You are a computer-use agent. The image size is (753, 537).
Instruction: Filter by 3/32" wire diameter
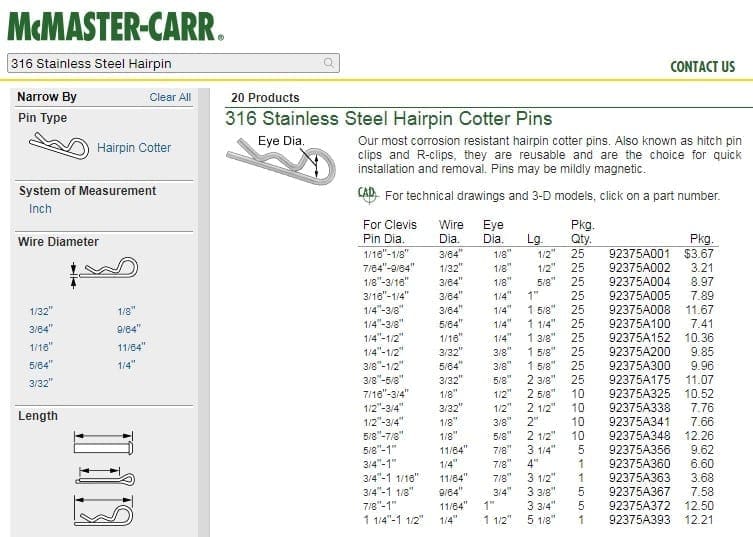tap(41, 383)
